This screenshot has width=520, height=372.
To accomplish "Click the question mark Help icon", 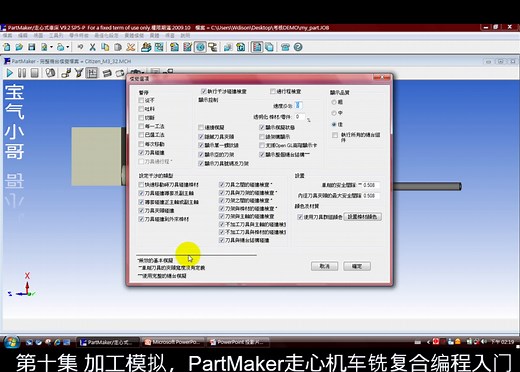I will click(298, 47).
